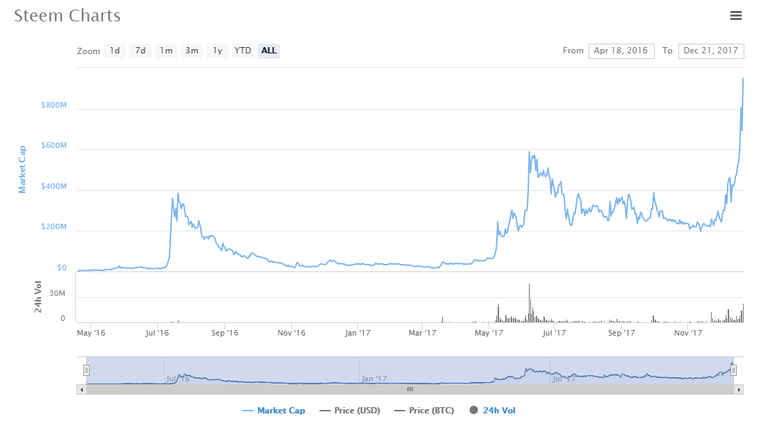This screenshot has width=768, height=423.
Task: Set zoom range to 3m
Action: [192, 51]
